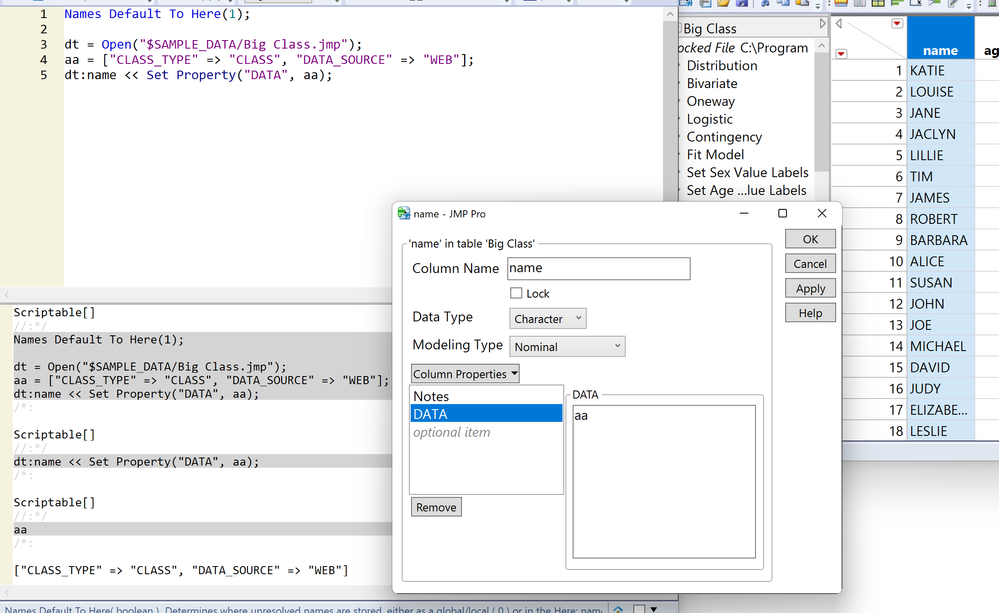Click the Fit Model table script
Screen dimensions: 999x613
715,155
